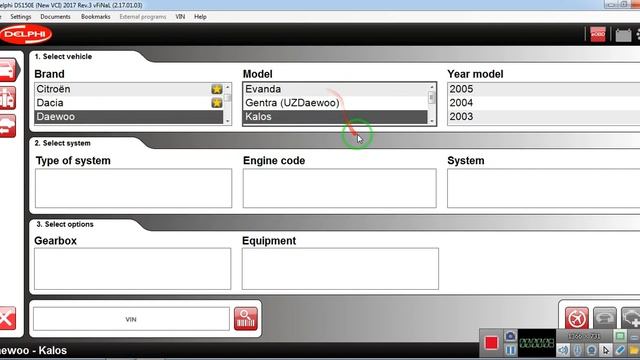Take a snapshot with recorder camera icon
Viewport: 640px width, 360px height.
510,336
